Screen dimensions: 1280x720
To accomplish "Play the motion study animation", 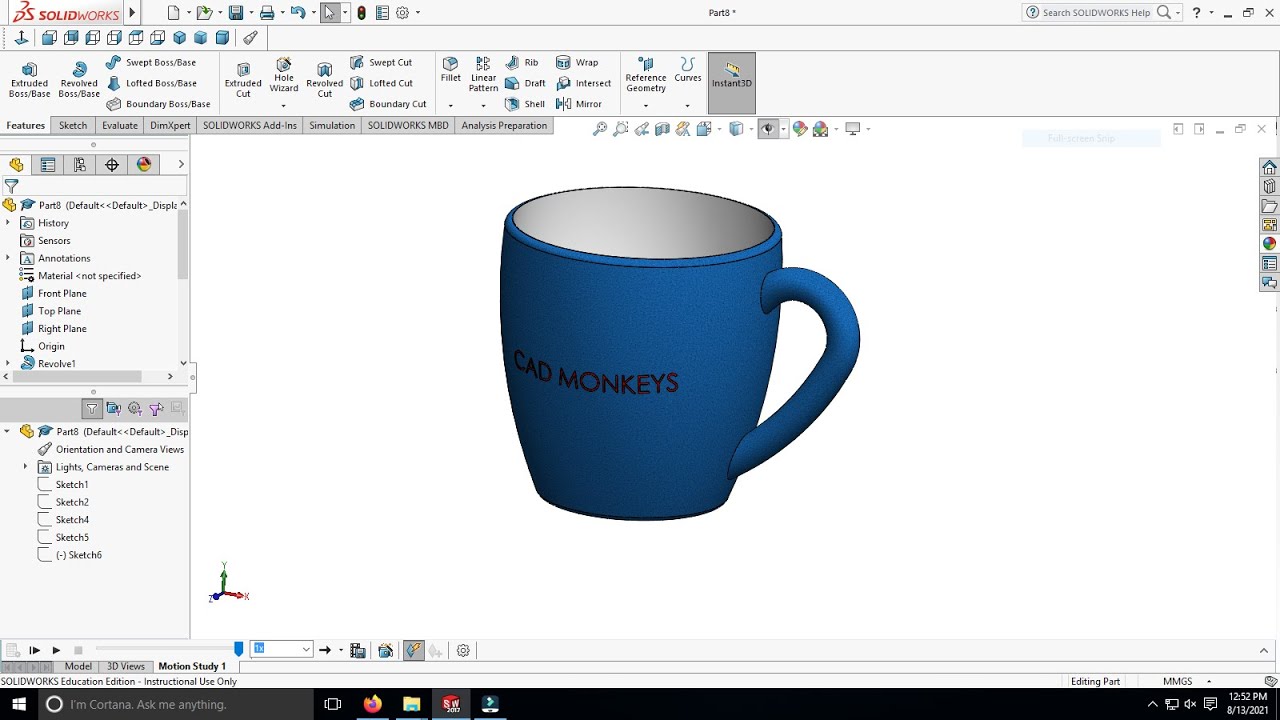I will 56,650.
